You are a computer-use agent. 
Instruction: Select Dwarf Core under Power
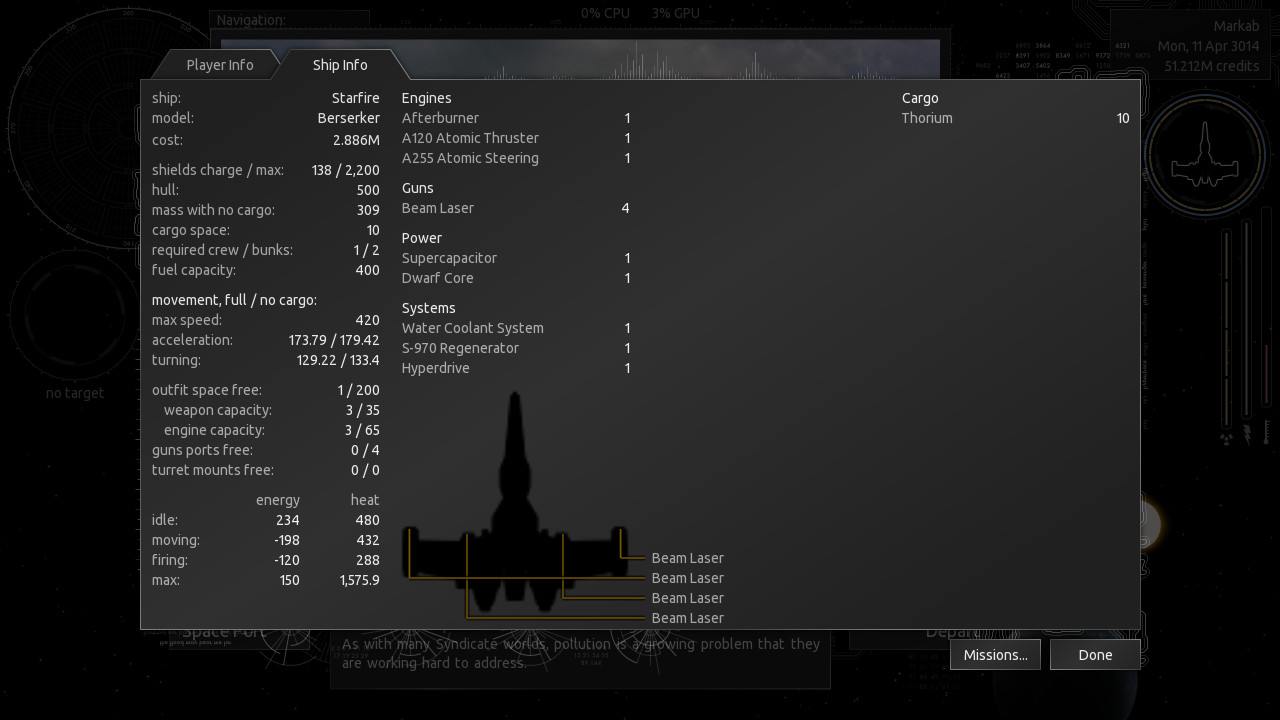[x=437, y=278]
